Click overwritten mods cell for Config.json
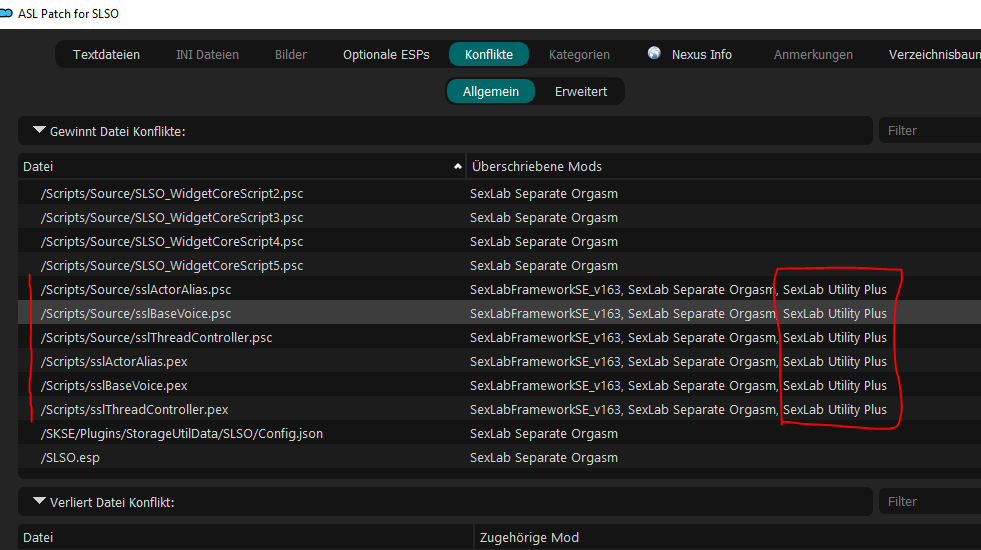 coord(544,434)
